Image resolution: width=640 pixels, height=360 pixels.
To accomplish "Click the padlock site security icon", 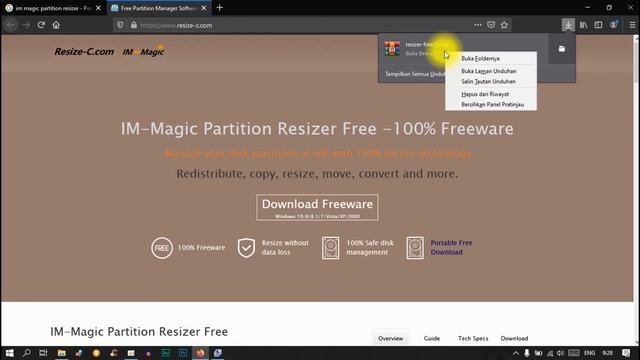I will coord(133,25).
